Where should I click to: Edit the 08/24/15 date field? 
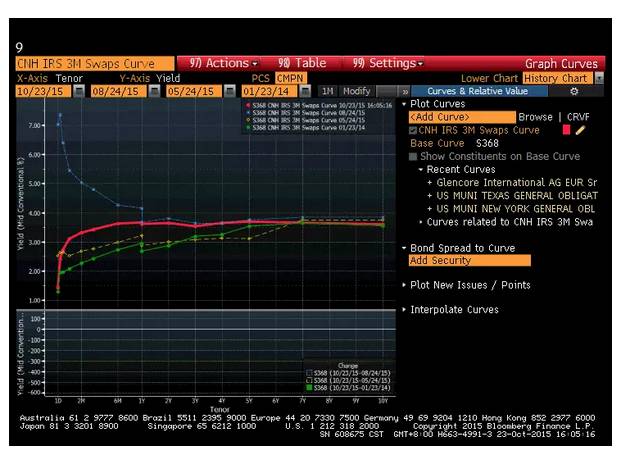(119, 91)
